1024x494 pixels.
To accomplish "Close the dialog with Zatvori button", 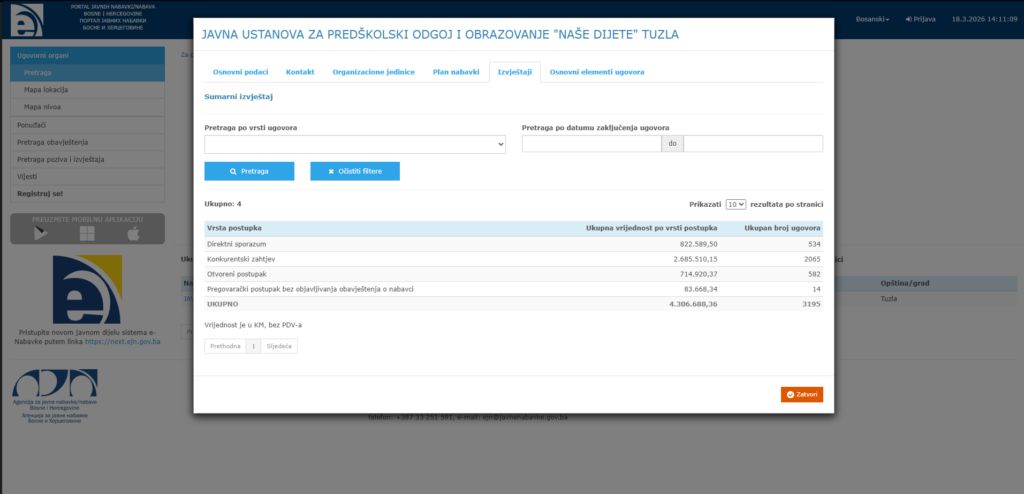I will point(801,395).
